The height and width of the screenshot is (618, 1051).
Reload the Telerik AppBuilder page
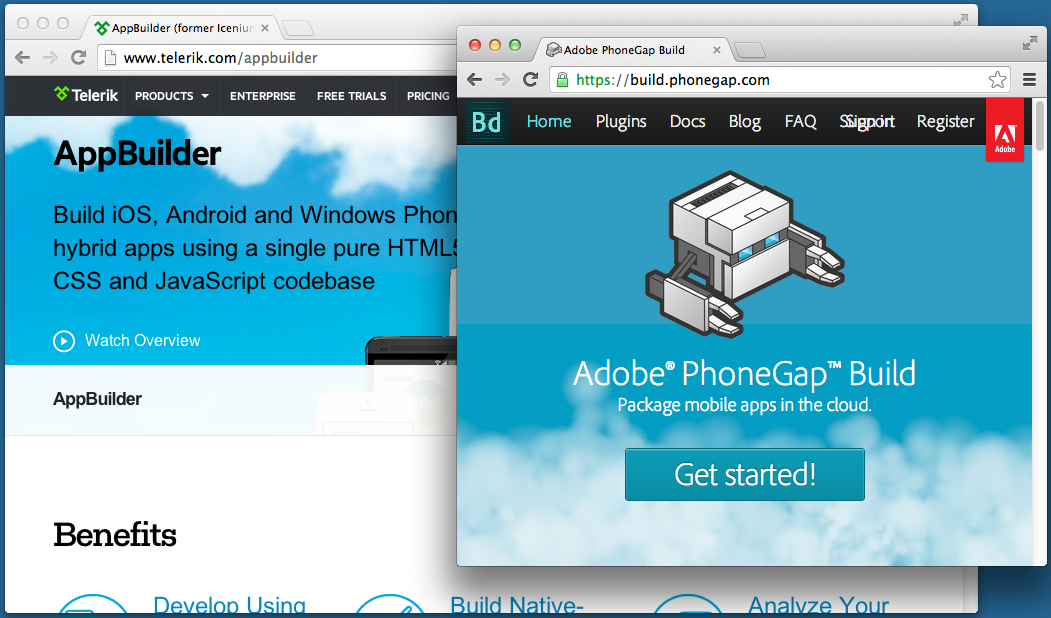pyautogui.click(x=78, y=58)
